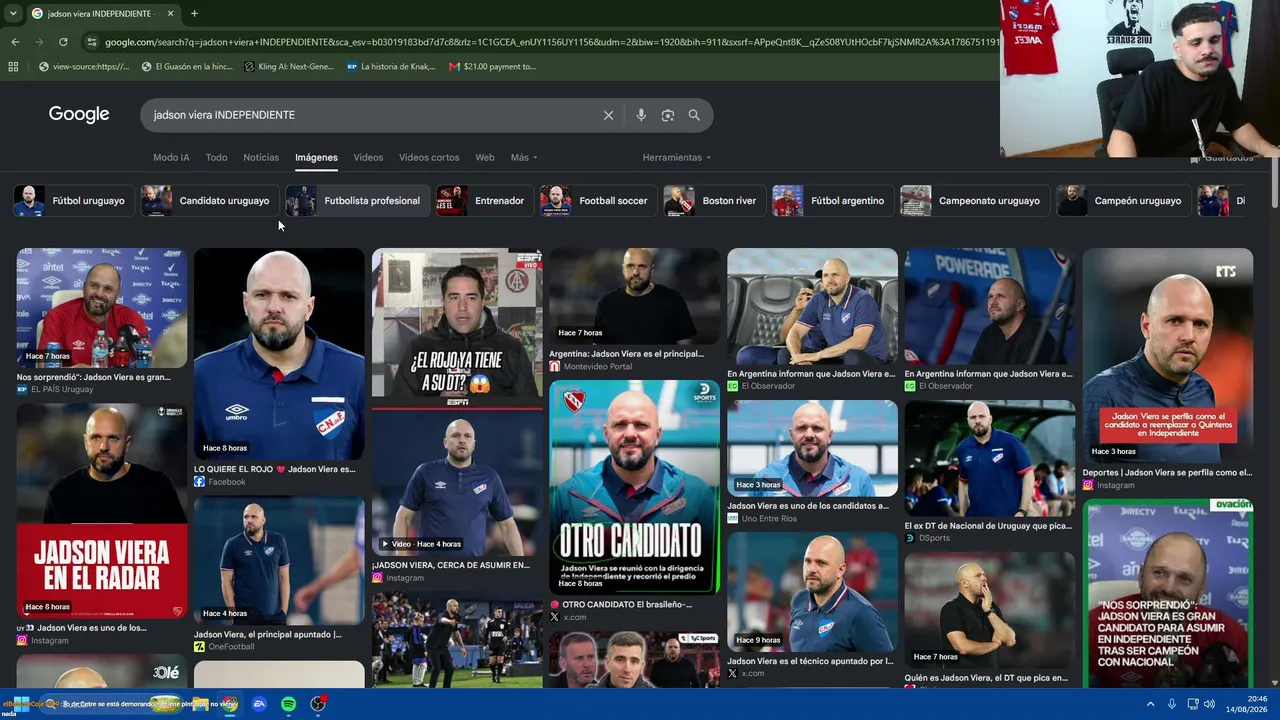Screen dimensions: 1280x720
Task: Open the DSports image result
Action: click(990, 458)
